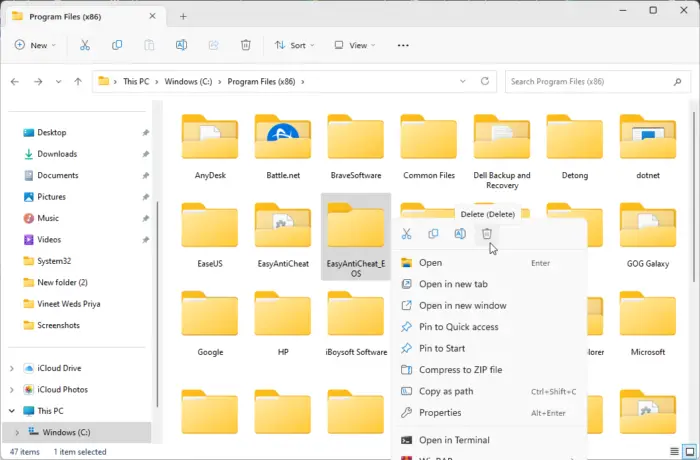Click Rename icon in the context menu

click(460, 234)
